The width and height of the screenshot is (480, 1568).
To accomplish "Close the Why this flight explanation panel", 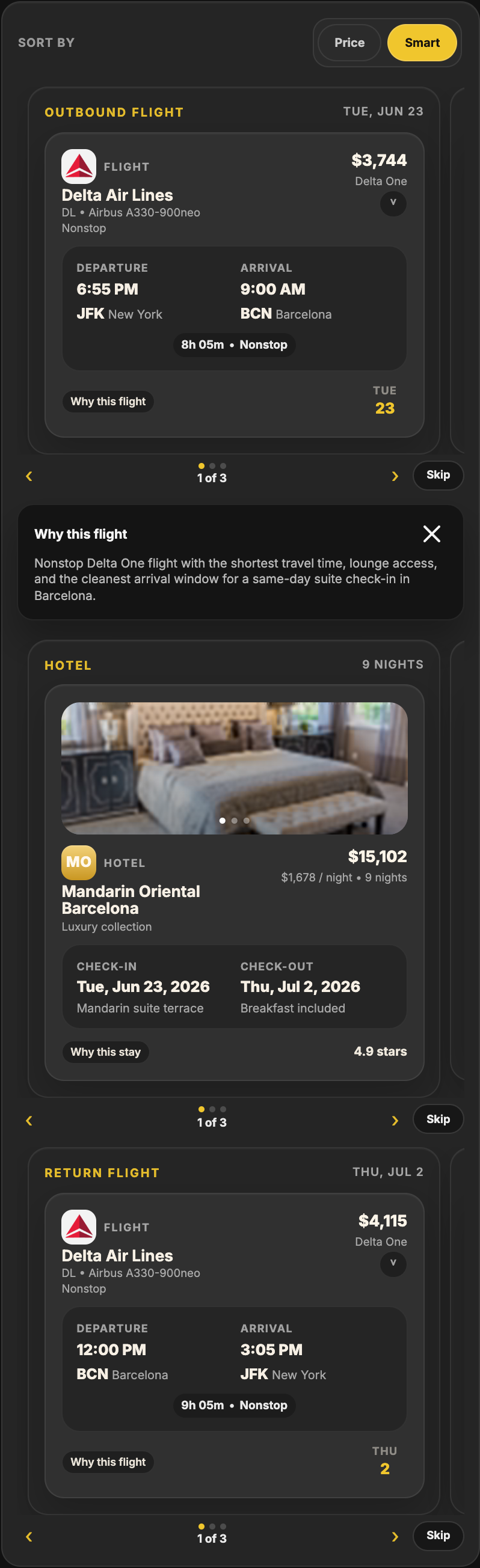I will (x=431, y=534).
